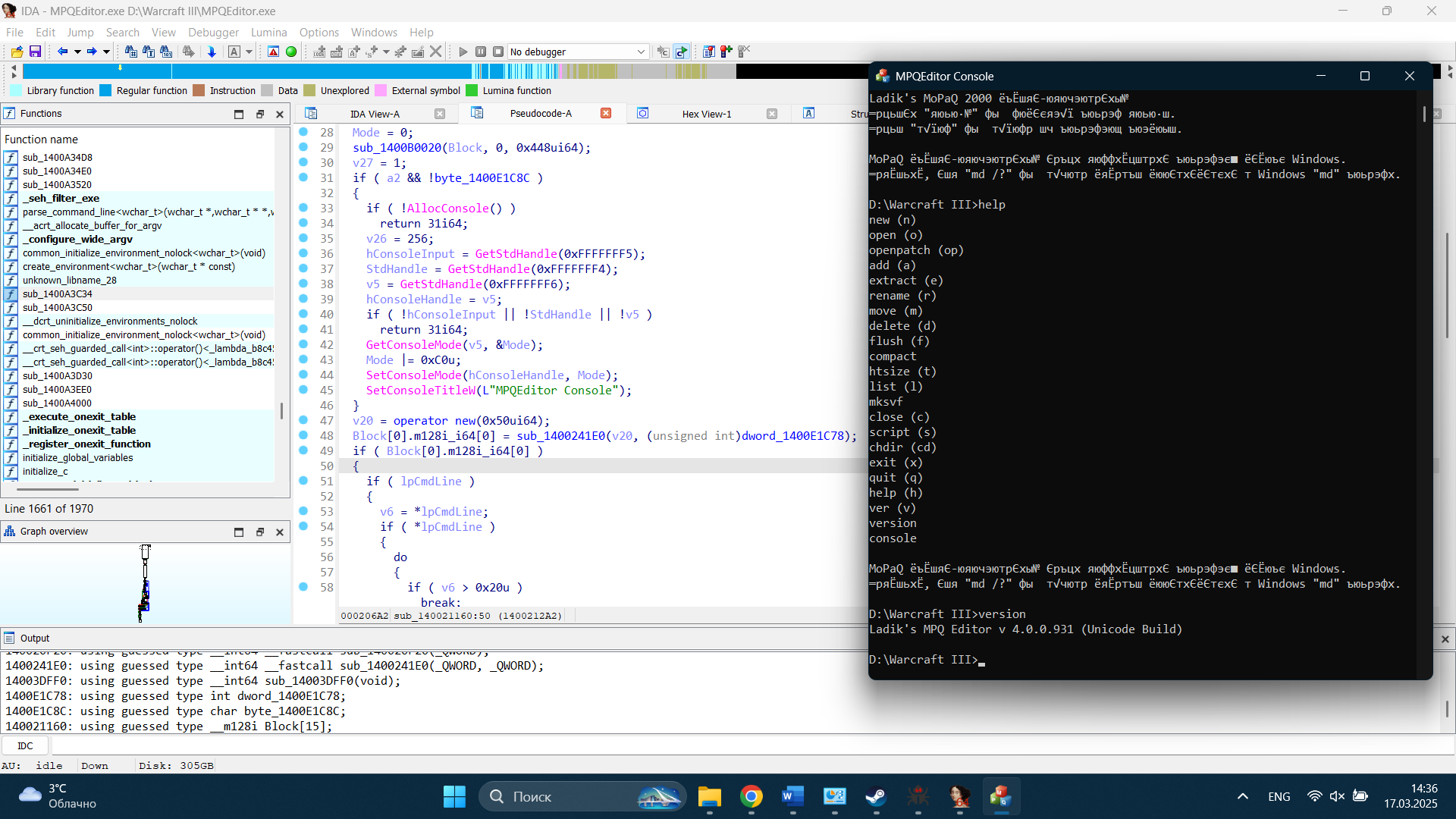Expand the text search 'A' dropdown arrow
The width and height of the screenshot is (1456, 819).
[x=249, y=52]
